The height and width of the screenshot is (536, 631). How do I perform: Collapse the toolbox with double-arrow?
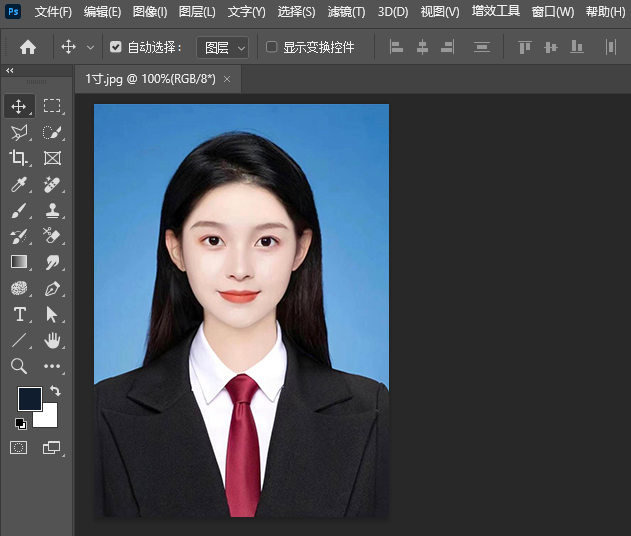pyautogui.click(x=10, y=71)
